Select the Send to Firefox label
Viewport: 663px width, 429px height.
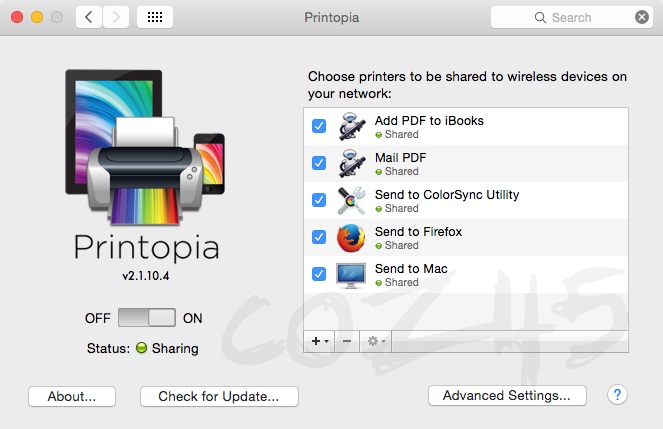418,232
